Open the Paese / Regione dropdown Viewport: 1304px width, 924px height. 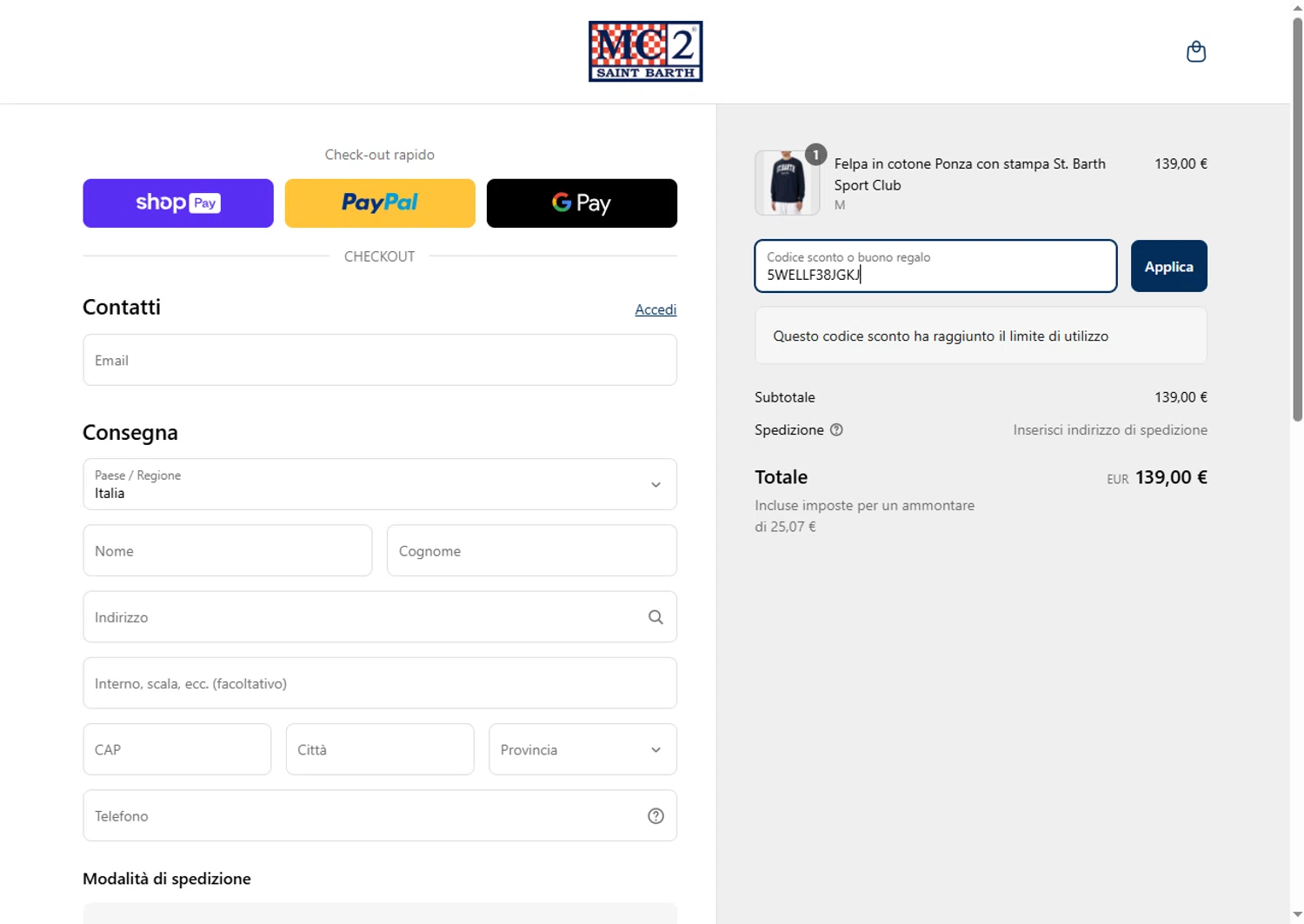point(380,484)
